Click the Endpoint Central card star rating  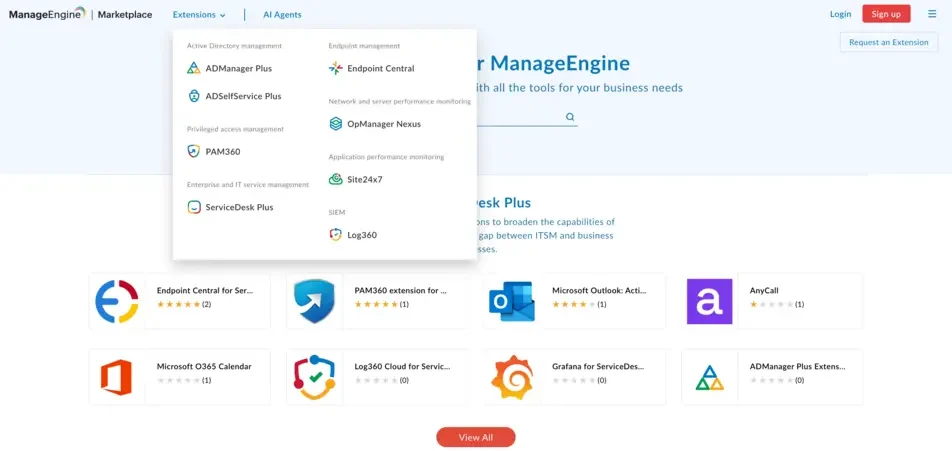pos(178,304)
